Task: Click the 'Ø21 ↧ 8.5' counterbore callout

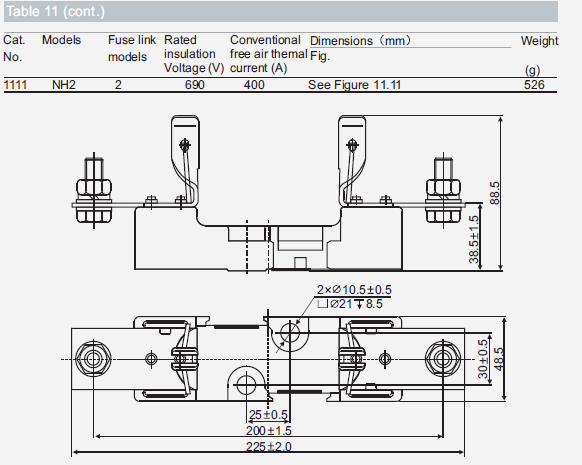Action: pyautogui.click(x=350, y=304)
